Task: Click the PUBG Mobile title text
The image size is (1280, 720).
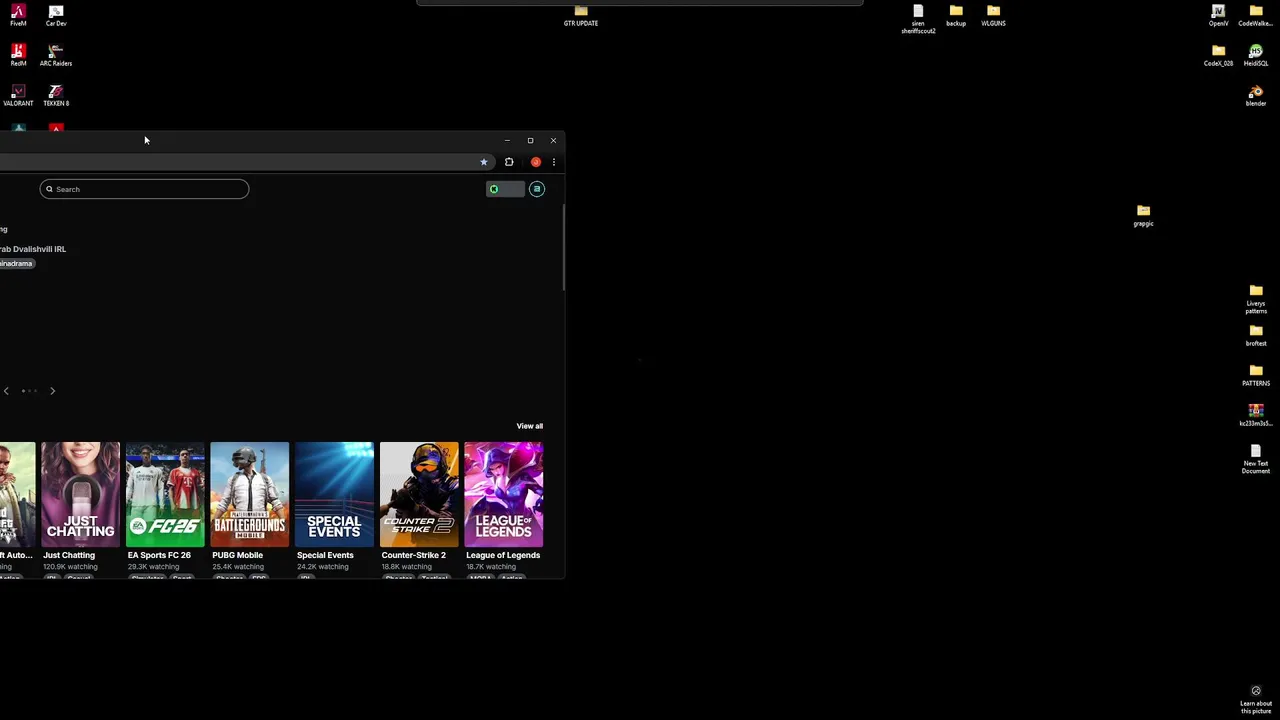Action: (x=237, y=555)
